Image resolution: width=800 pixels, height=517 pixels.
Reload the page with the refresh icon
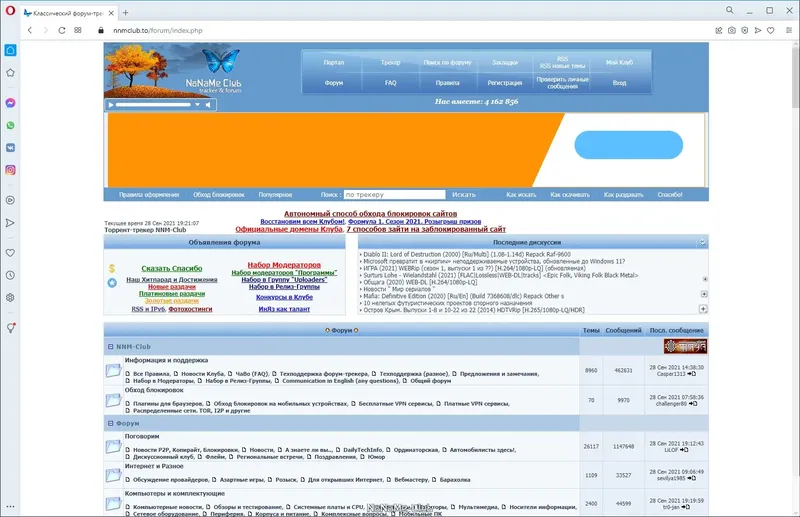(x=62, y=31)
